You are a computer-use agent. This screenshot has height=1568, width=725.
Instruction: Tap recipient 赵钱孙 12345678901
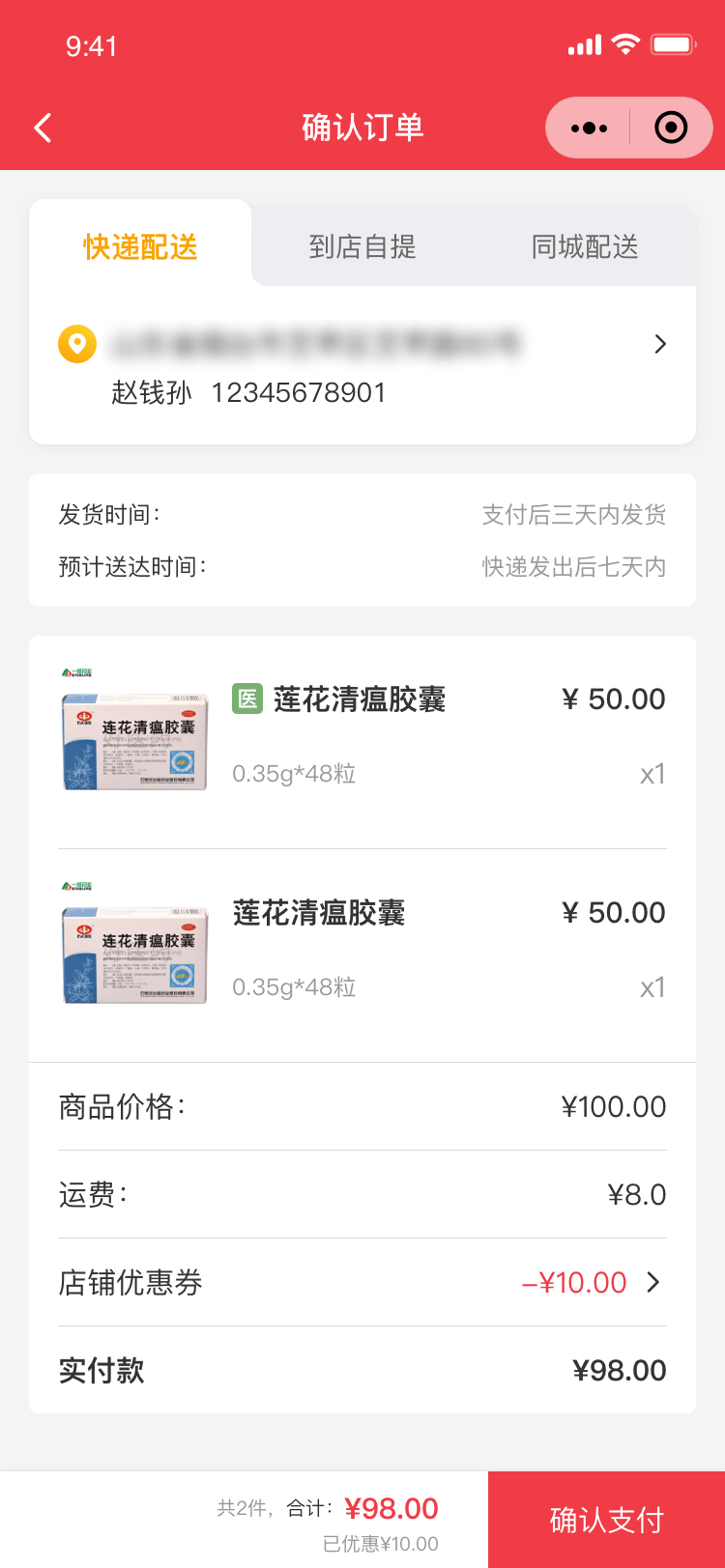tap(248, 392)
